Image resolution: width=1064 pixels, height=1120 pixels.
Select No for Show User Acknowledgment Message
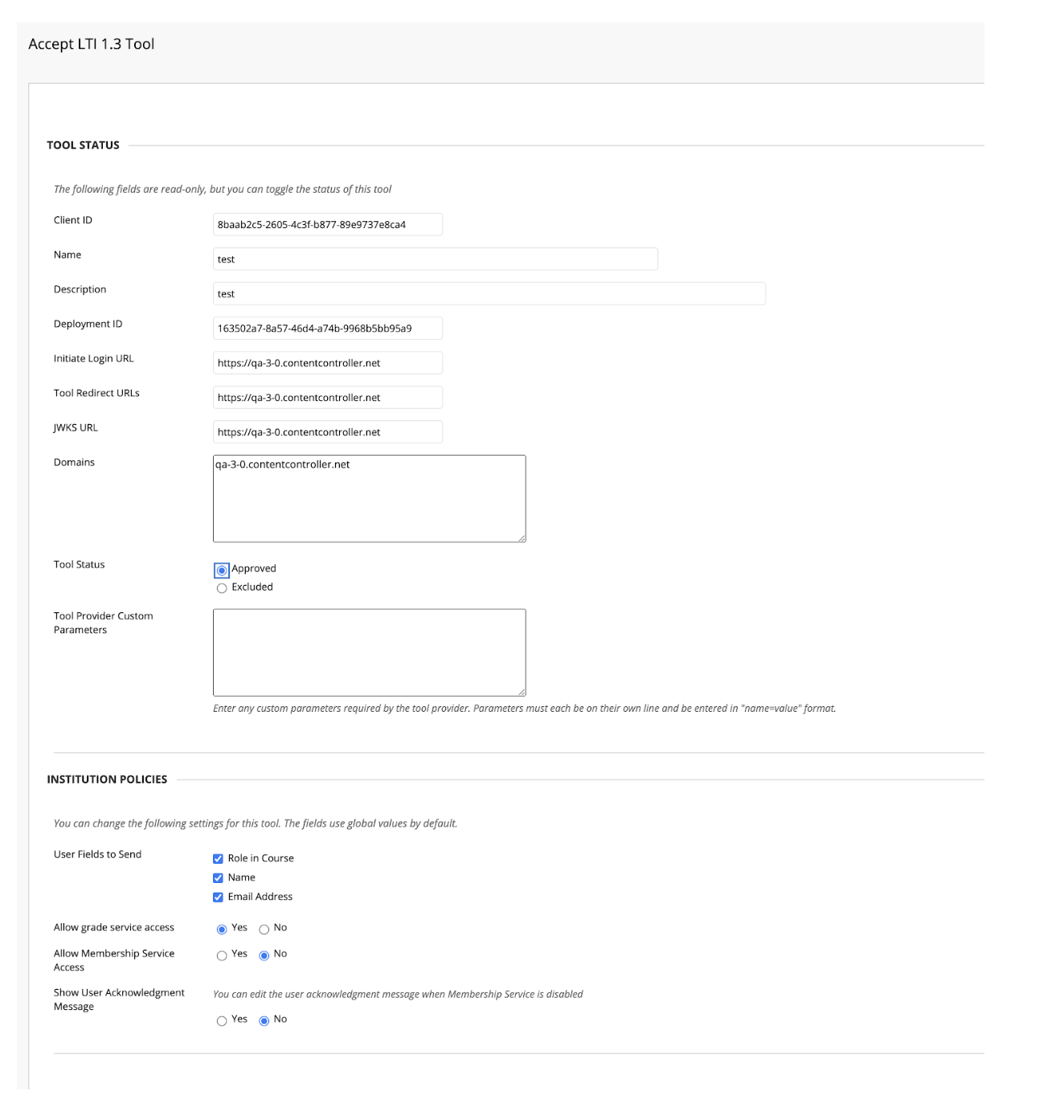click(264, 1021)
